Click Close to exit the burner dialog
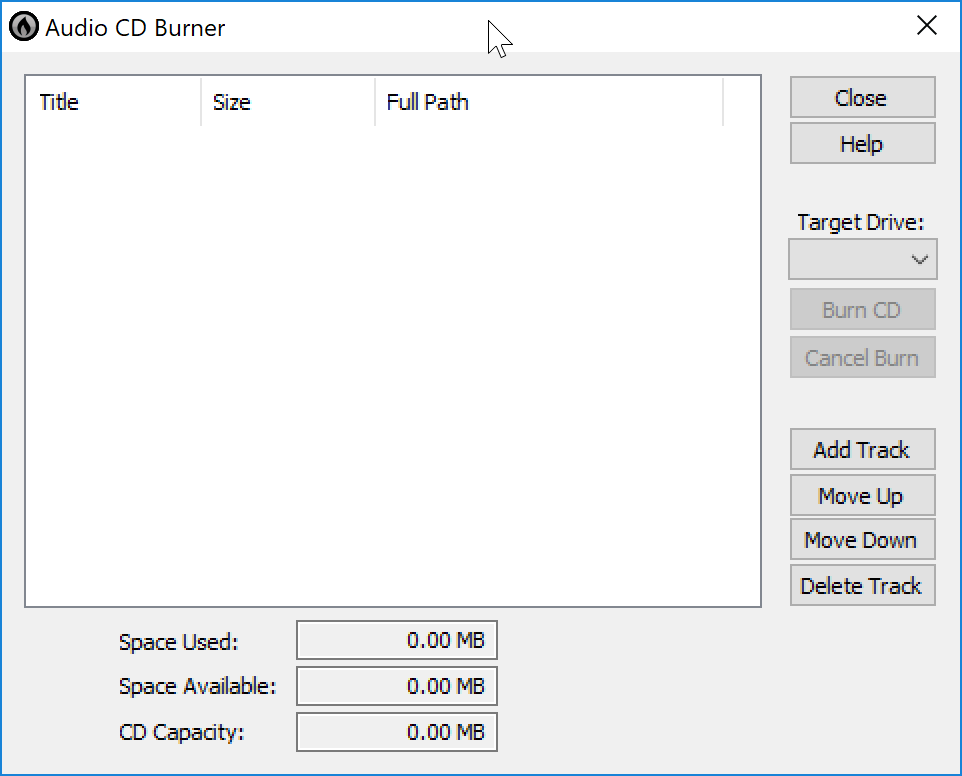The height and width of the screenshot is (776, 962). coord(862,97)
